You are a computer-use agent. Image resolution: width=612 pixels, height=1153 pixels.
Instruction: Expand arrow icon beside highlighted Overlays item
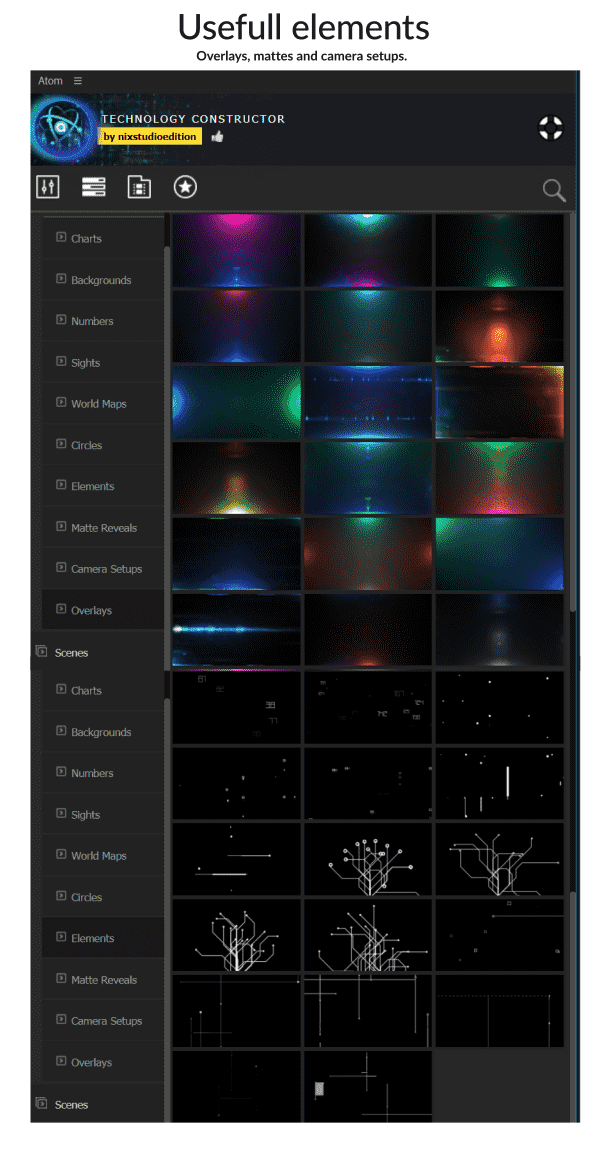pos(61,609)
